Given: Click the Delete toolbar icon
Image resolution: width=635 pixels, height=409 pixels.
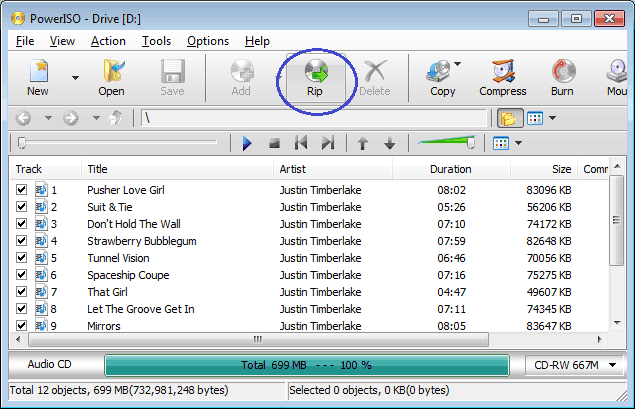Looking at the screenshot, I should point(375,78).
